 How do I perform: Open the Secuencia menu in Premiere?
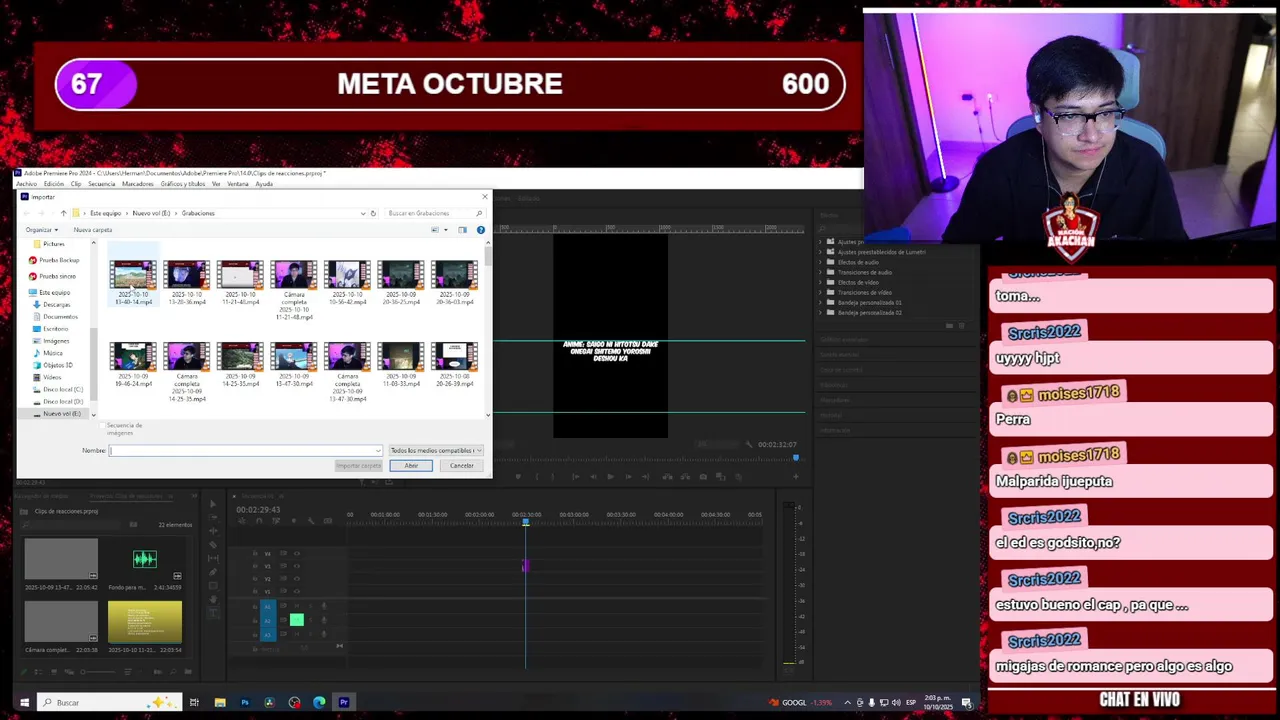pyautogui.click(x=101, y=184)
